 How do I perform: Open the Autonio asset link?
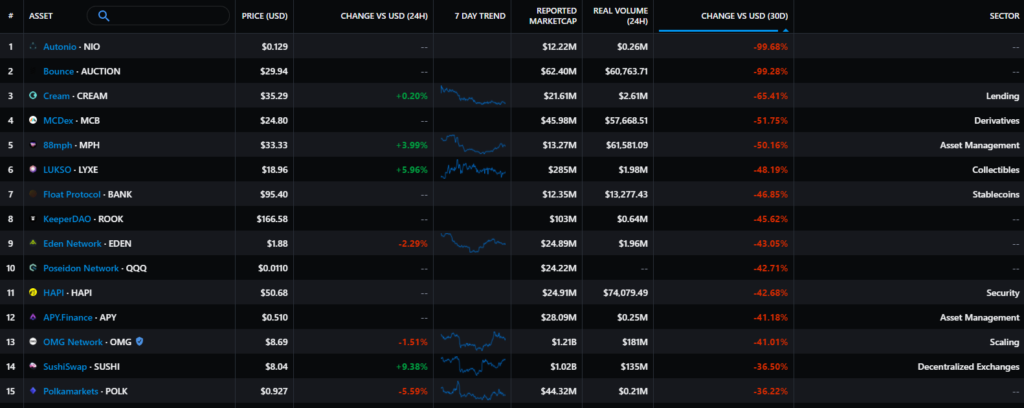[x=61, y=47]
